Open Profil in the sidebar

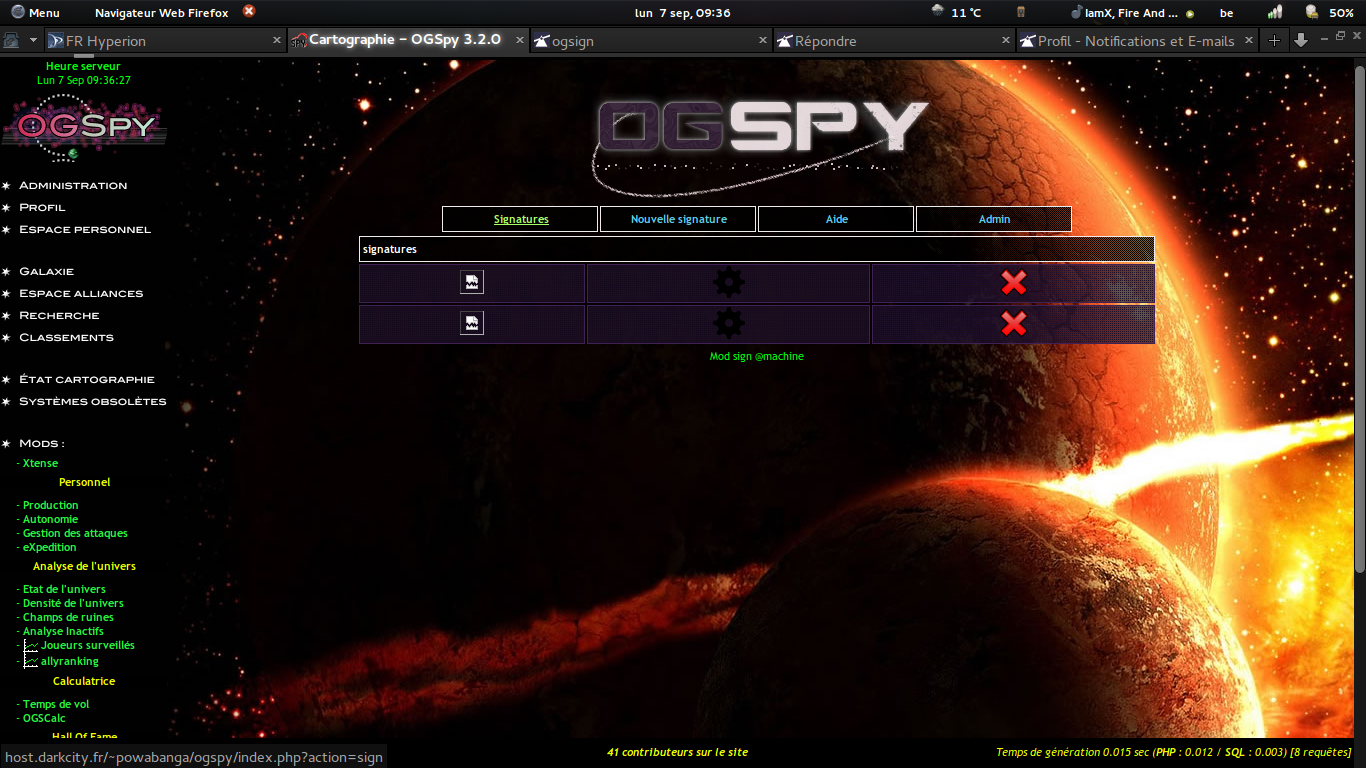coord(42,207)
